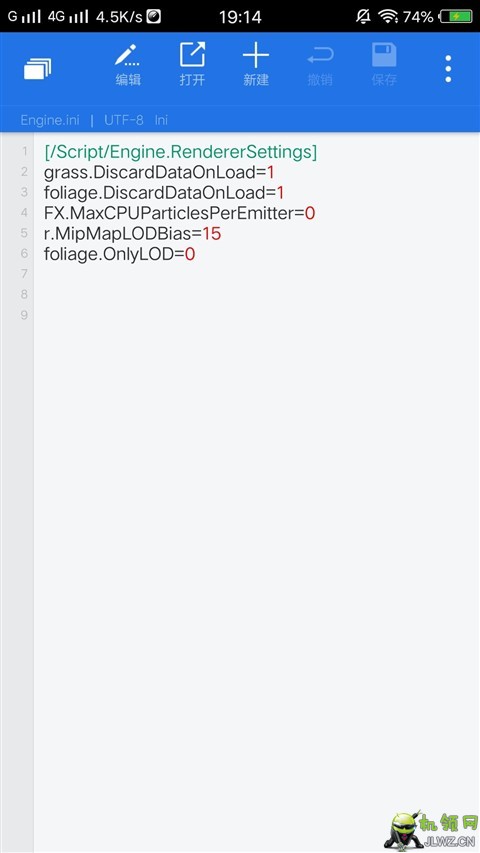480x853 pixels.
Task: Place cursor after r.MipMapLODBias=15 value
Action: pos(222,234)
